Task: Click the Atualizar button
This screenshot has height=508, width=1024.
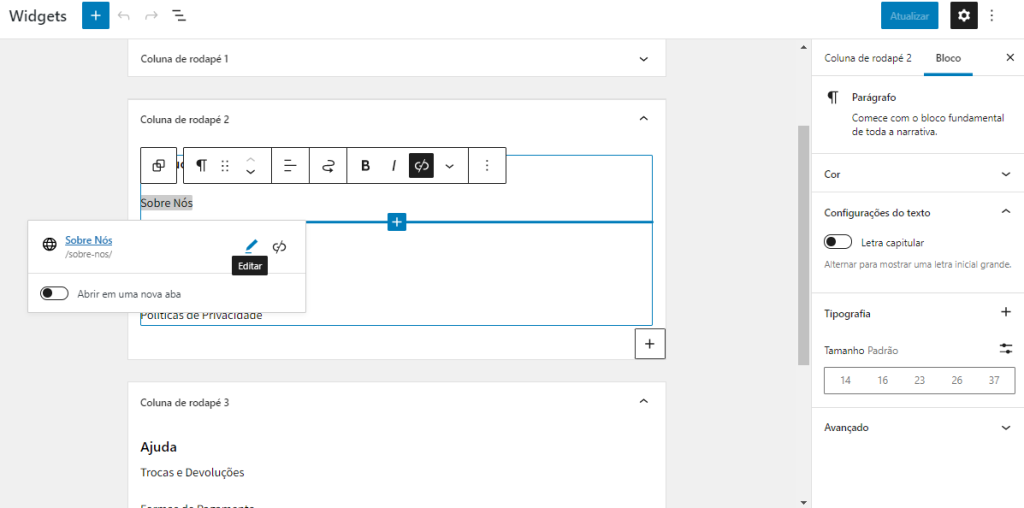Action: coord(909,16)
